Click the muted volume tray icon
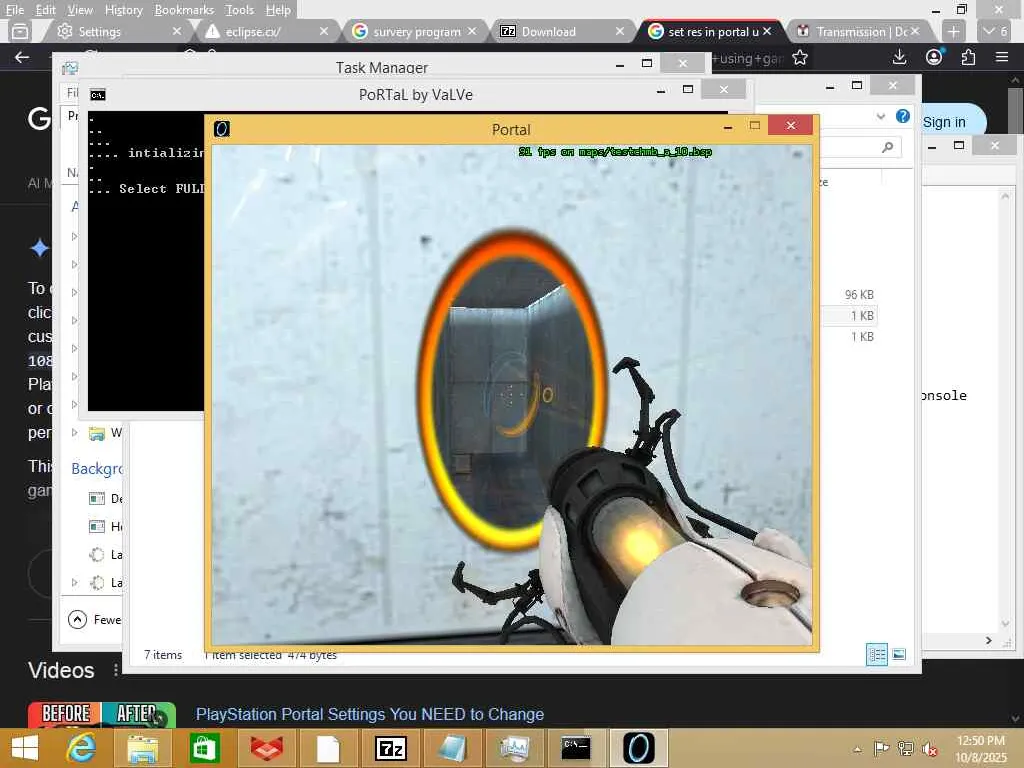Viewport: 1024px width, 768px height. click(x=929, y=748)
